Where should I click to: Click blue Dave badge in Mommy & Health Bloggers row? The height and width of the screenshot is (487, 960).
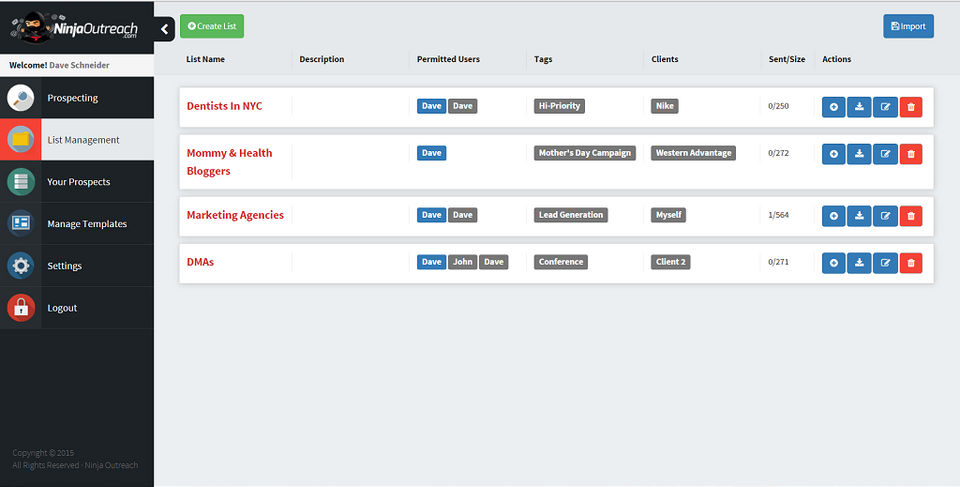[x=432, y=153]
